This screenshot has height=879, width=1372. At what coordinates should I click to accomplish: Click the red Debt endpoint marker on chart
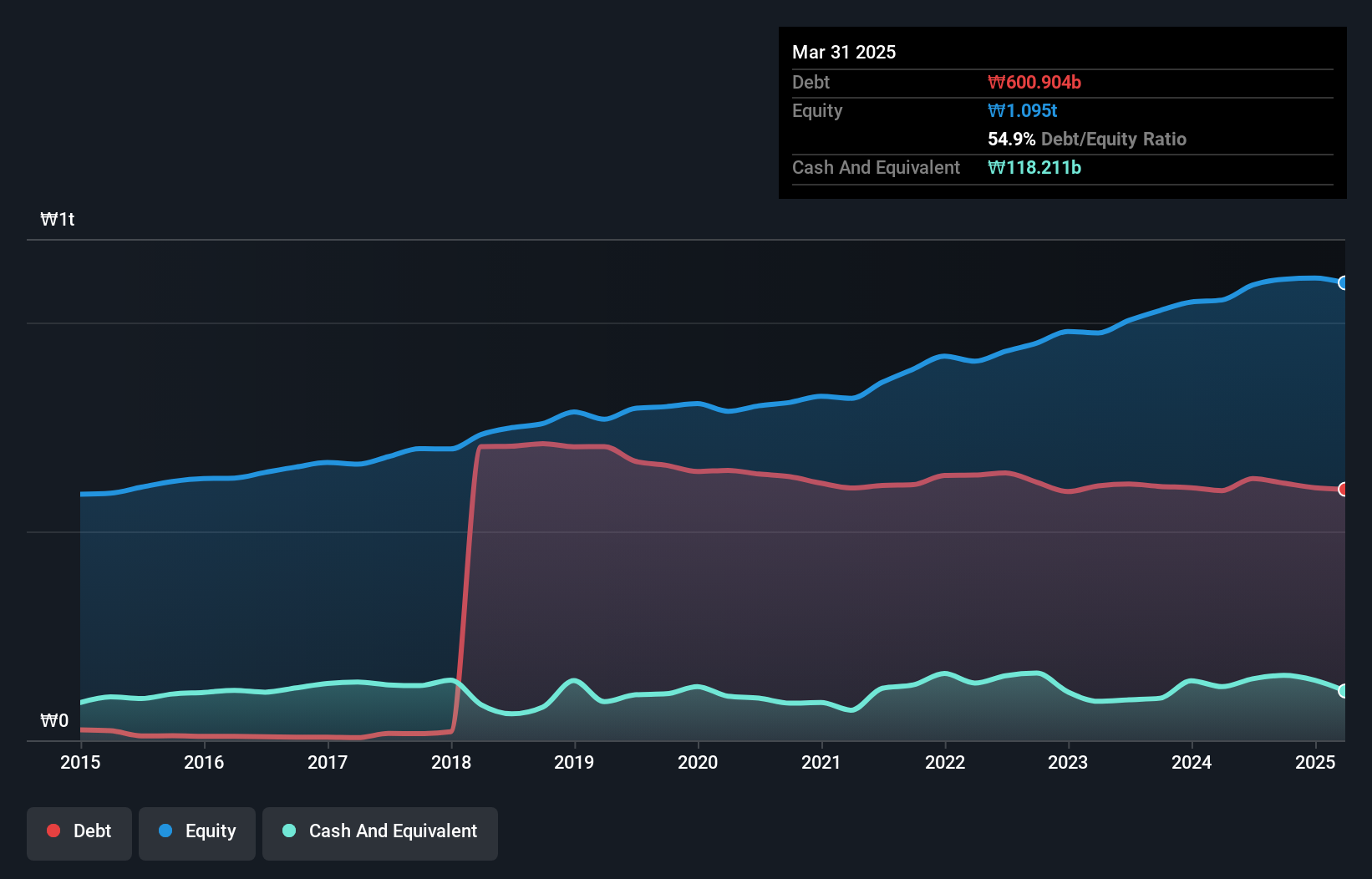pos(1344,490)
